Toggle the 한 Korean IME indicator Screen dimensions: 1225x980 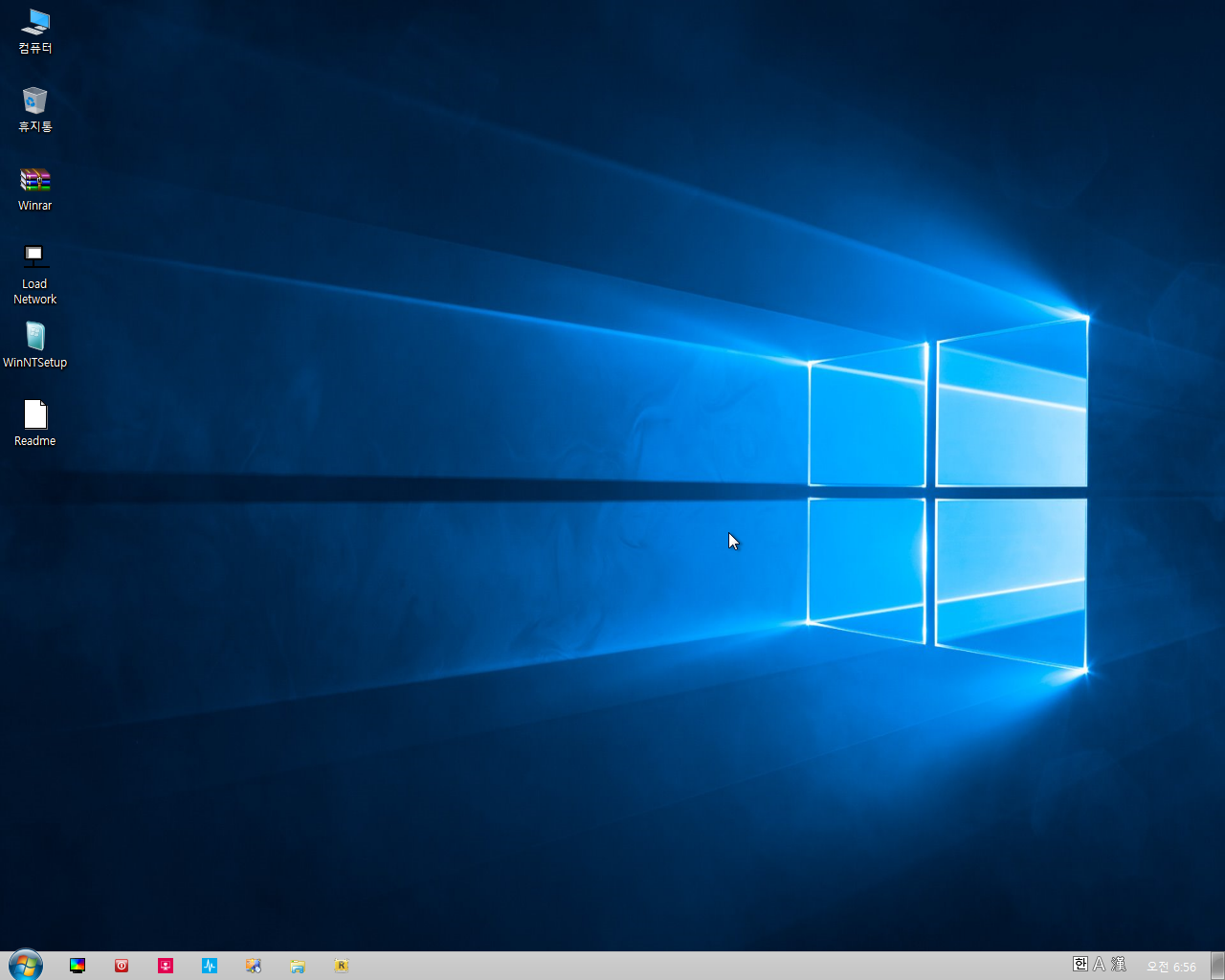(1080, 964)
